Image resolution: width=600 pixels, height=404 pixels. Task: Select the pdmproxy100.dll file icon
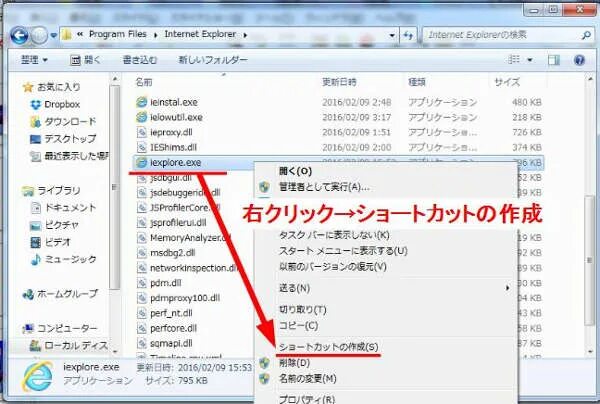pyautogui.click(x=142, y=298)
